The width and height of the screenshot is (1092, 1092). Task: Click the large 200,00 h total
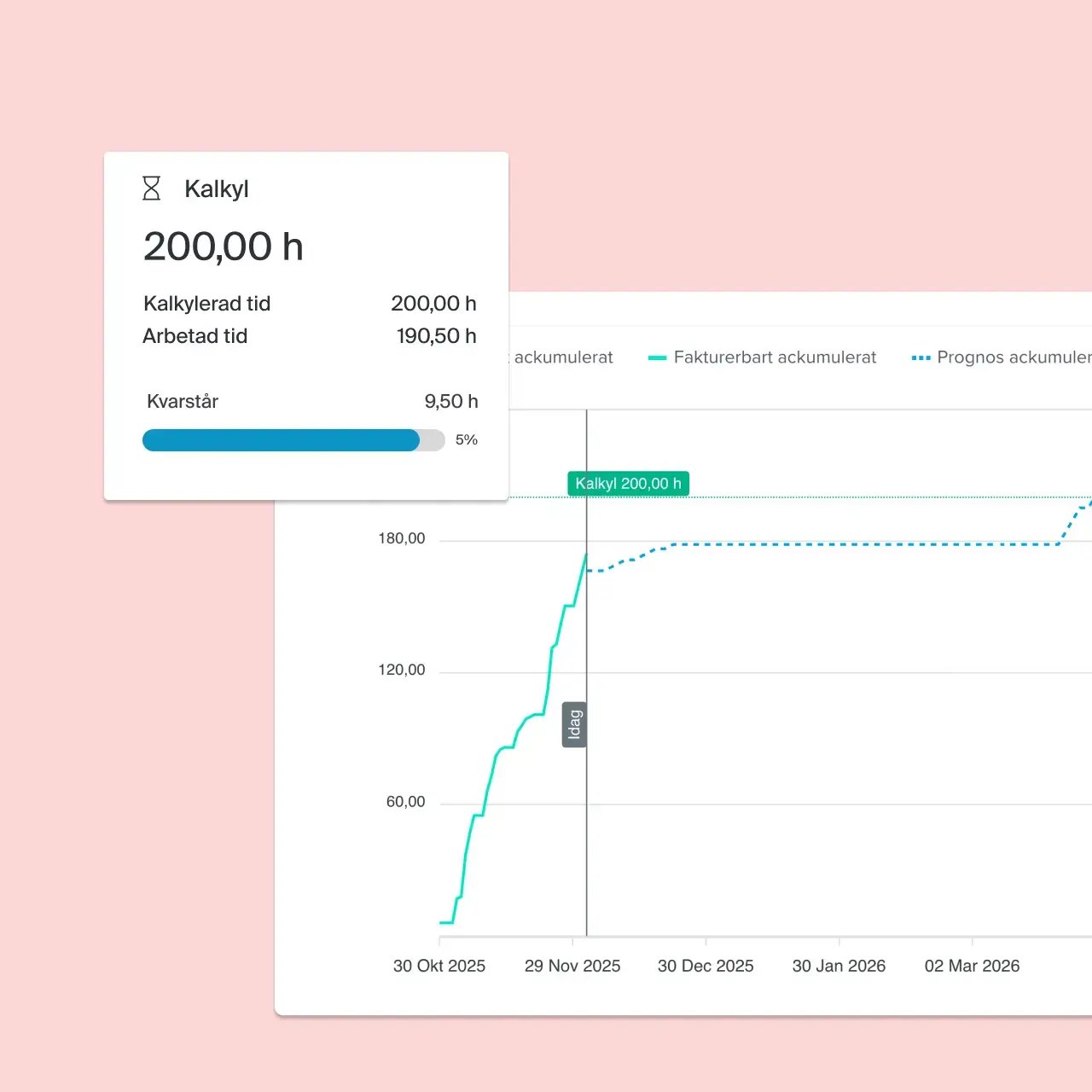click(224, 247)
